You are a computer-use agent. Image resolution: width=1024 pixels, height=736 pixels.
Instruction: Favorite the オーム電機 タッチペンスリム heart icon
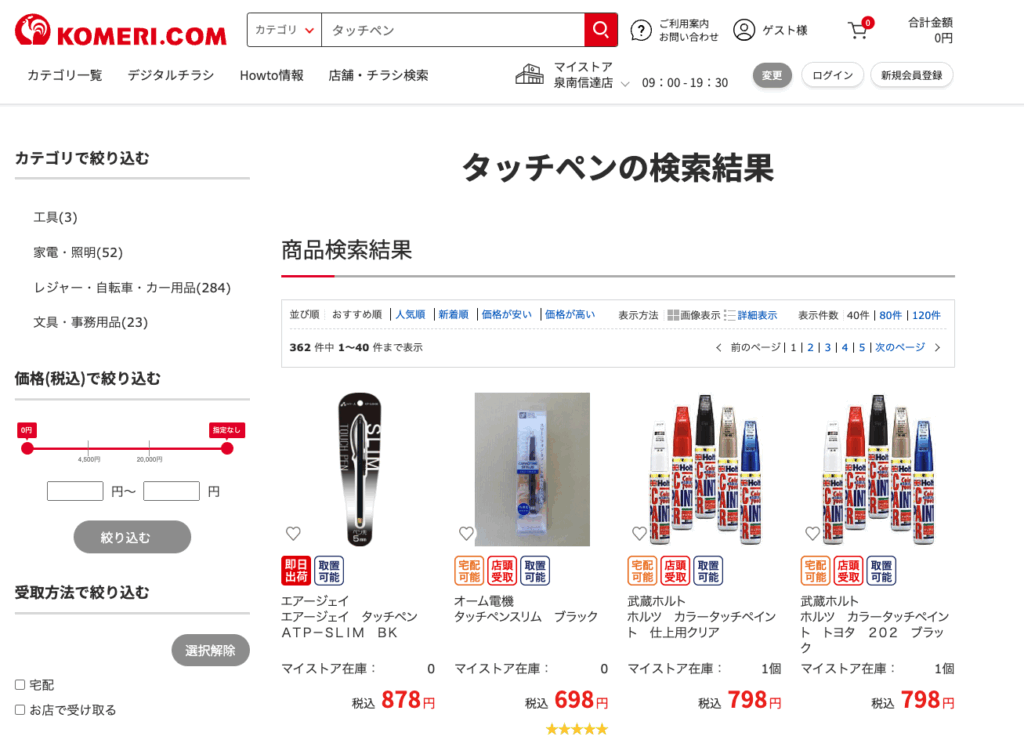pos(466,534)
